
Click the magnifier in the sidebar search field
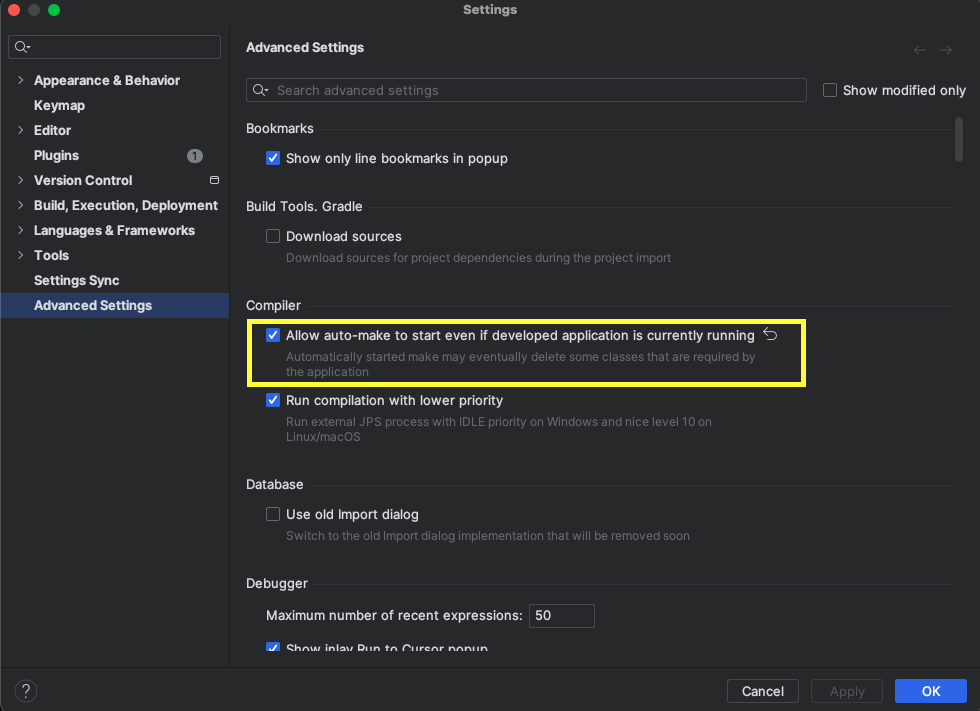pyautogui.click(x=20, y=46)
